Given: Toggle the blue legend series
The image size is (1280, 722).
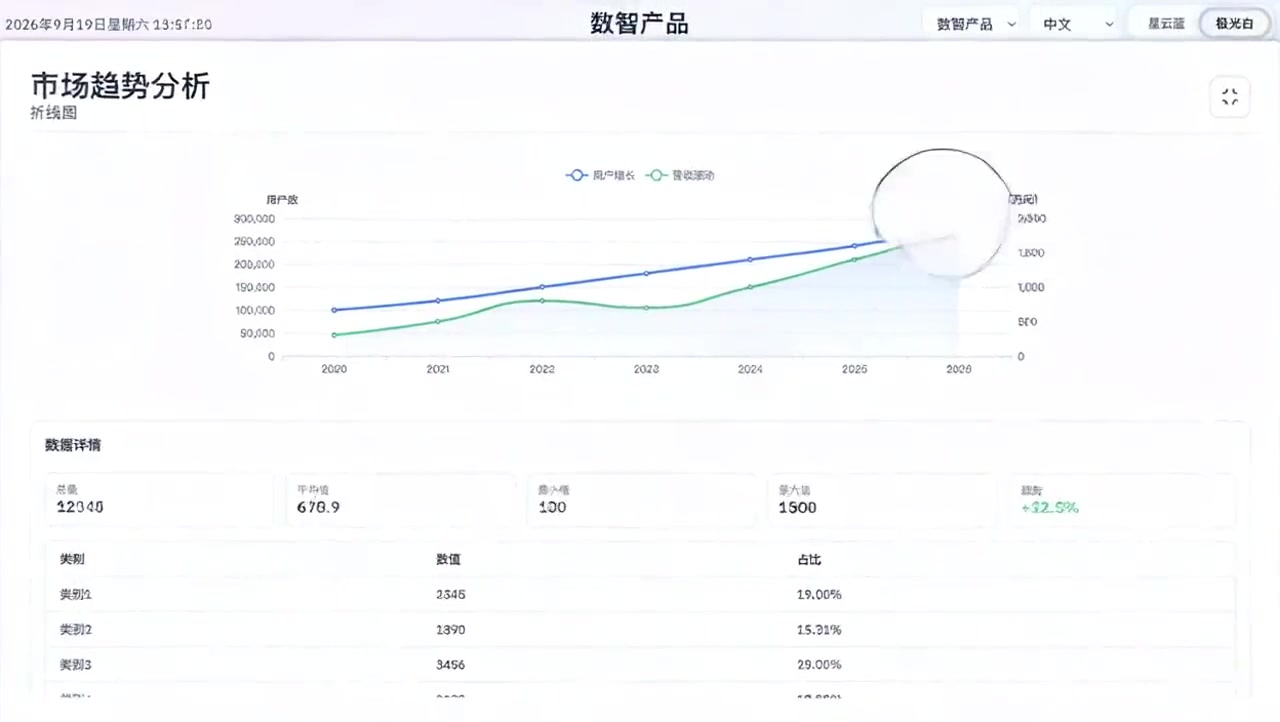Looking at the screenshot, I should pyautogui.click(x=599, y=175).
